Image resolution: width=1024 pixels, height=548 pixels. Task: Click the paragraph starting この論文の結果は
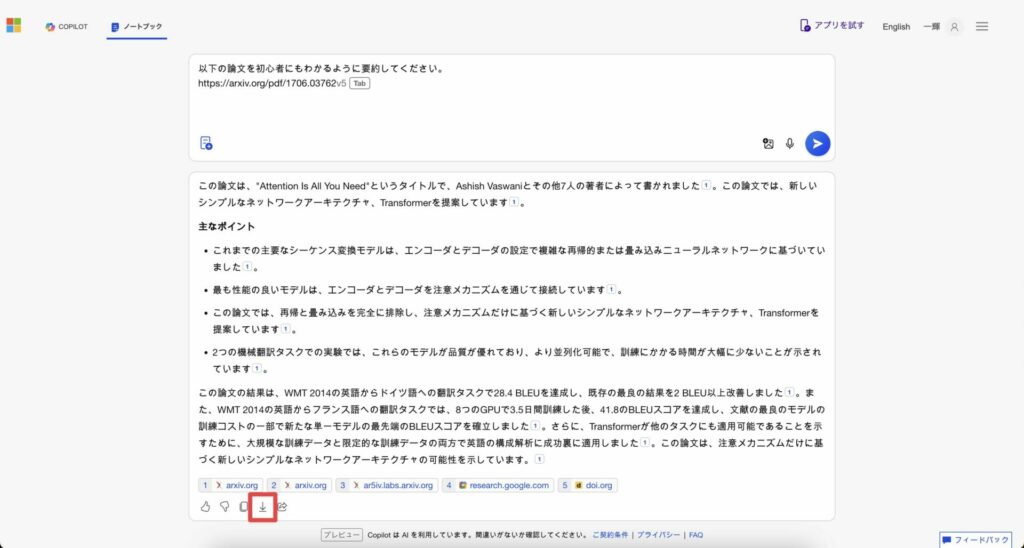(511, 426)
